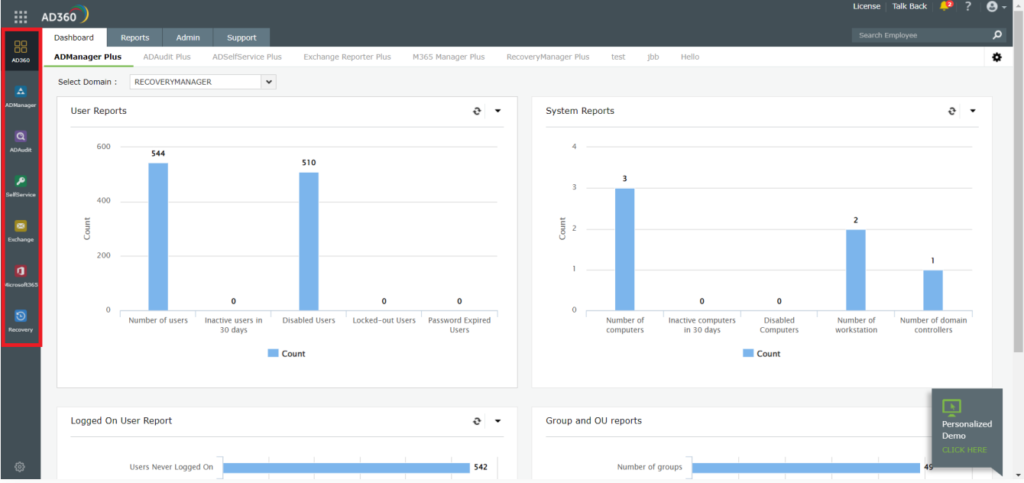Toggle Count legend in System Reports chart
1024x483 pixels.
(x=761, y=354)
